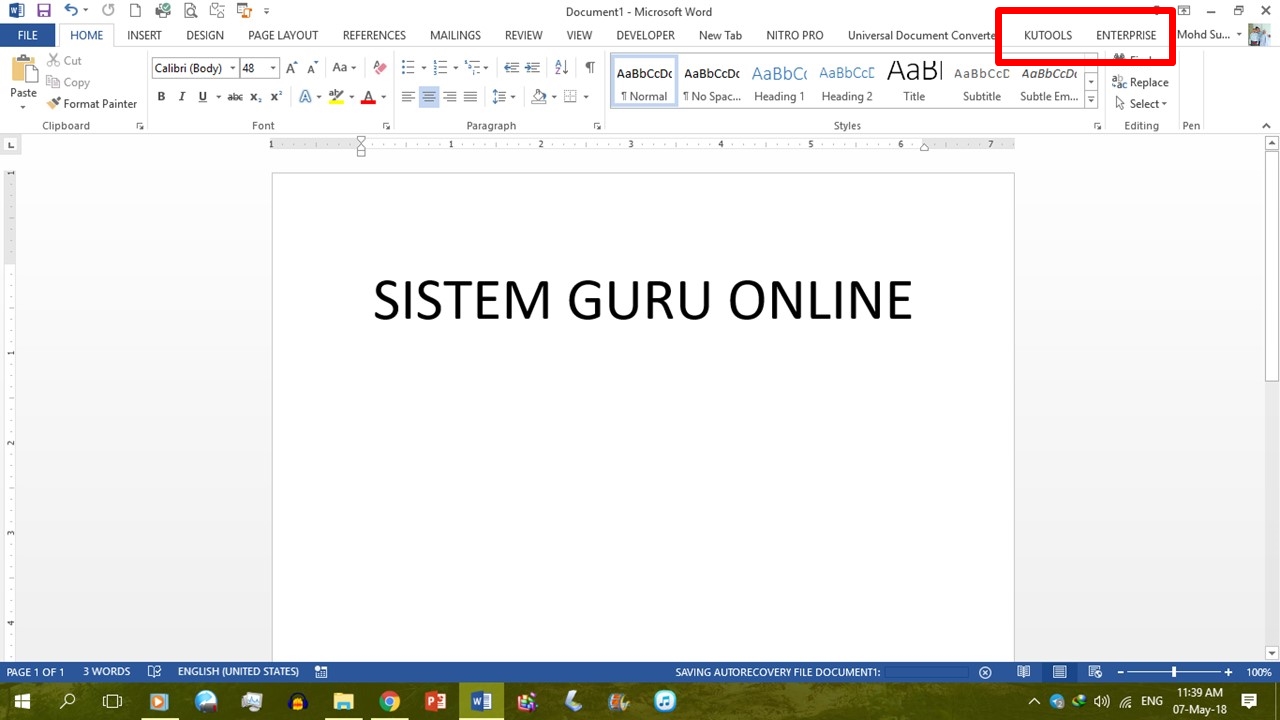Click ENGLISH (UNITED STATES) language indicator
The width and height of the screenshot is (1280, 720).
pyautogui.click(x=238, y=672)
